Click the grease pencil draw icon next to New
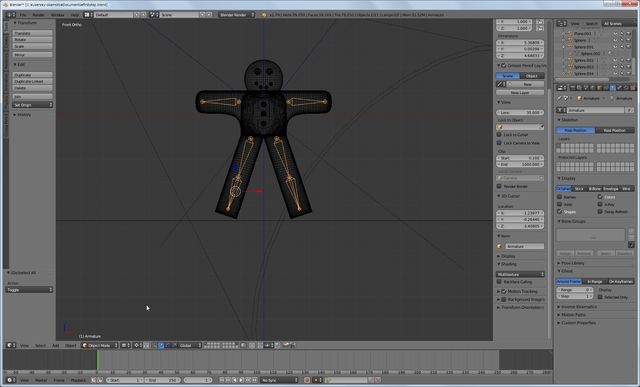The width and height of the screenshot is (640, 387). pos(500,84)
